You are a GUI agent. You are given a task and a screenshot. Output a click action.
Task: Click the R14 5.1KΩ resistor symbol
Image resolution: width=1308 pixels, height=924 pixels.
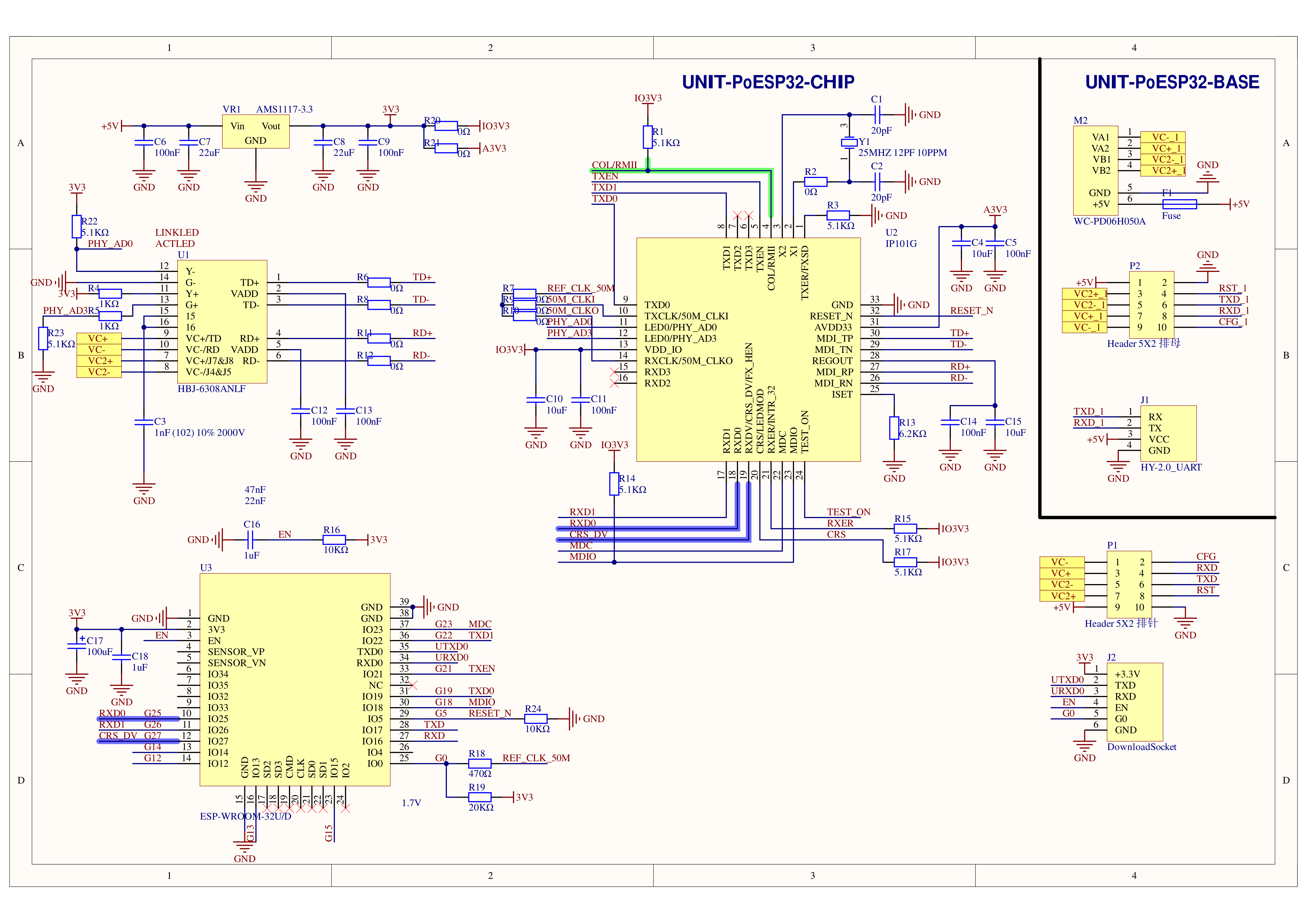pyautogui.click(x=614, y=484)
